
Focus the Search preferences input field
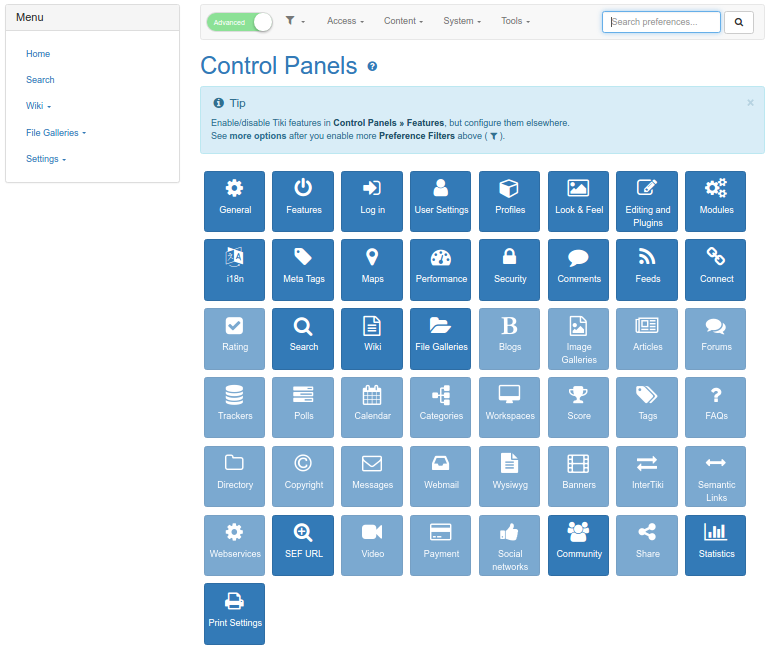pos(661,22)
